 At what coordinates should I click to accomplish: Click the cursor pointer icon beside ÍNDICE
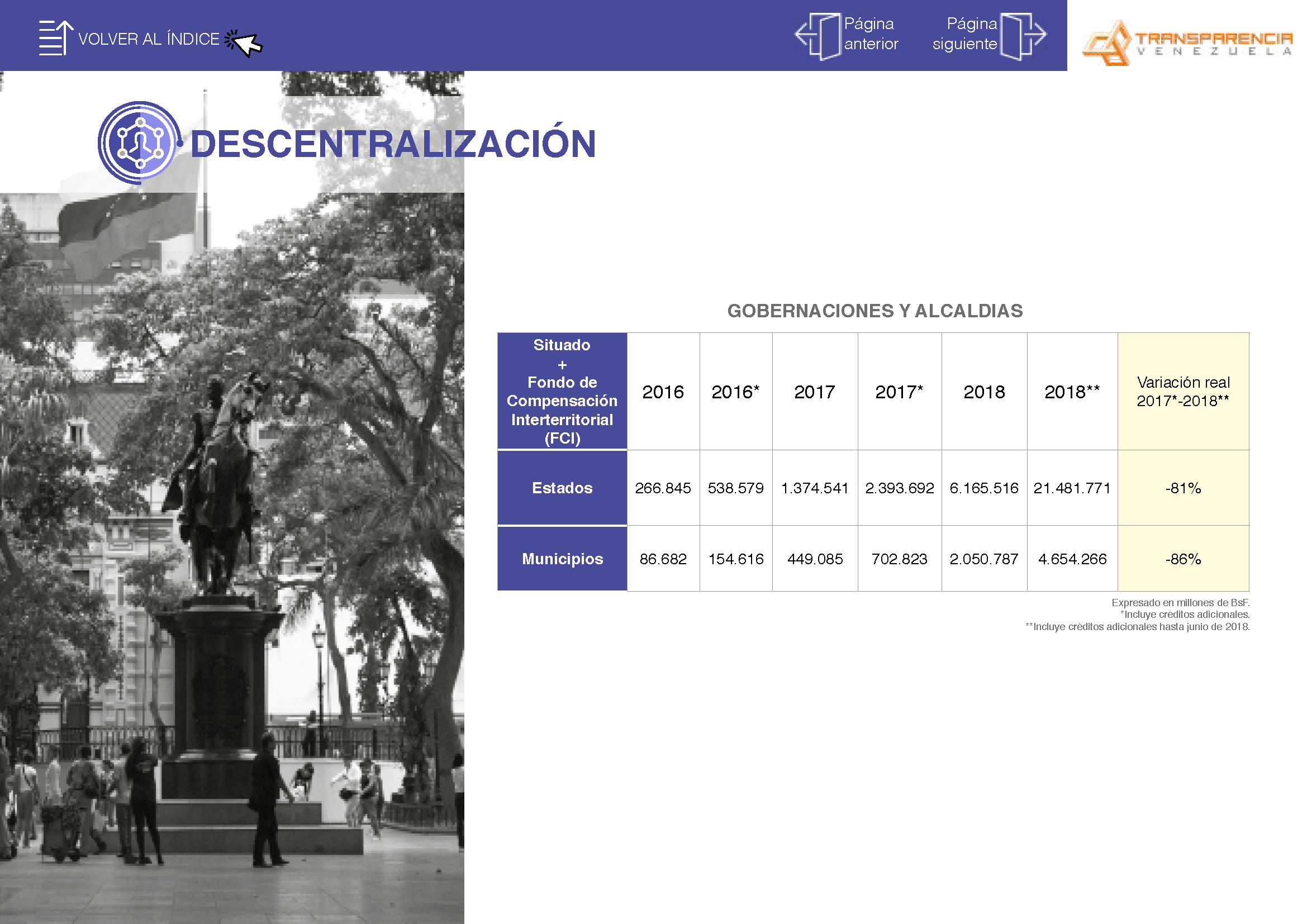tap(244, 43)
